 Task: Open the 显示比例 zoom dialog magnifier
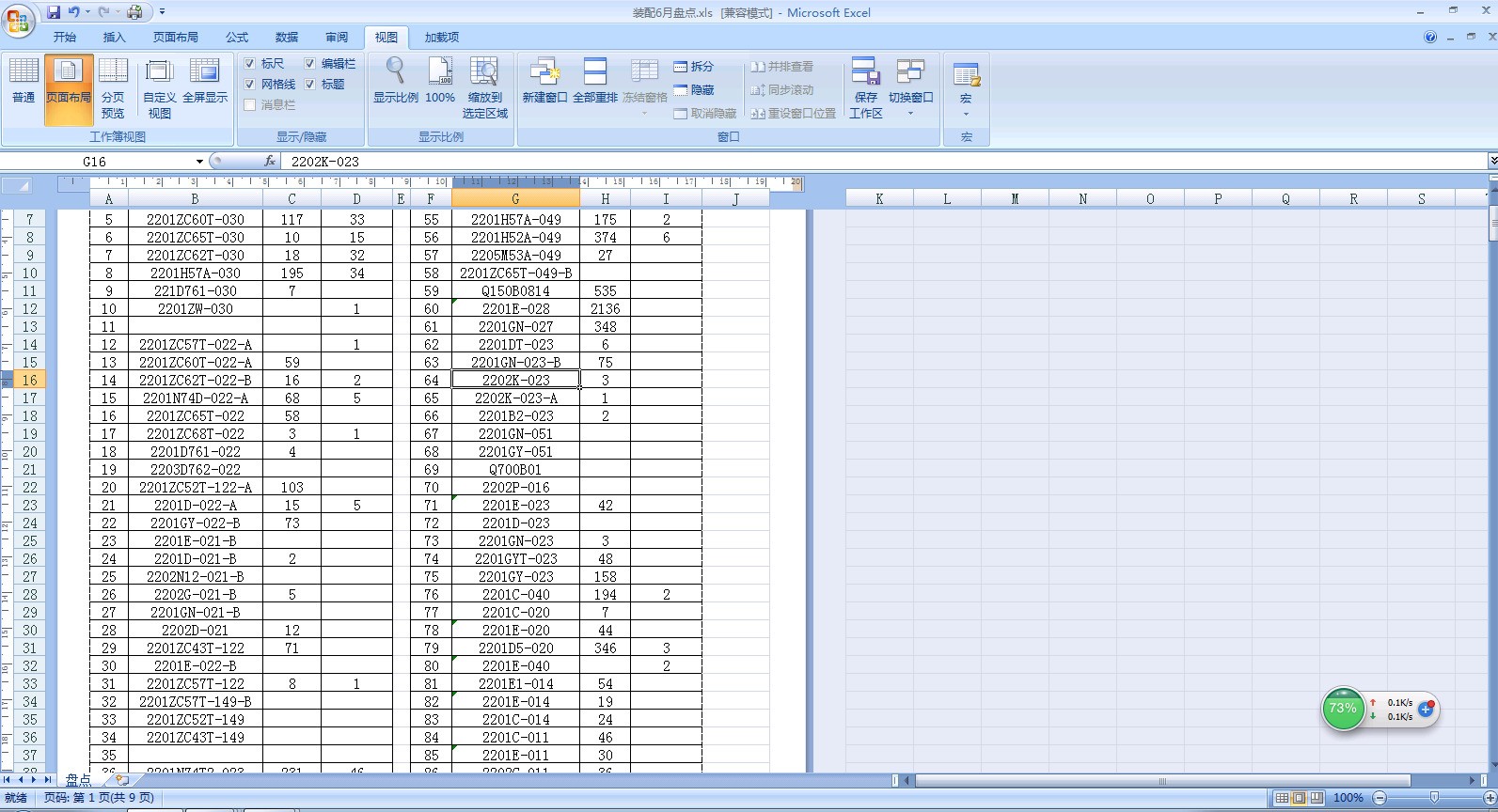[395, 81]
